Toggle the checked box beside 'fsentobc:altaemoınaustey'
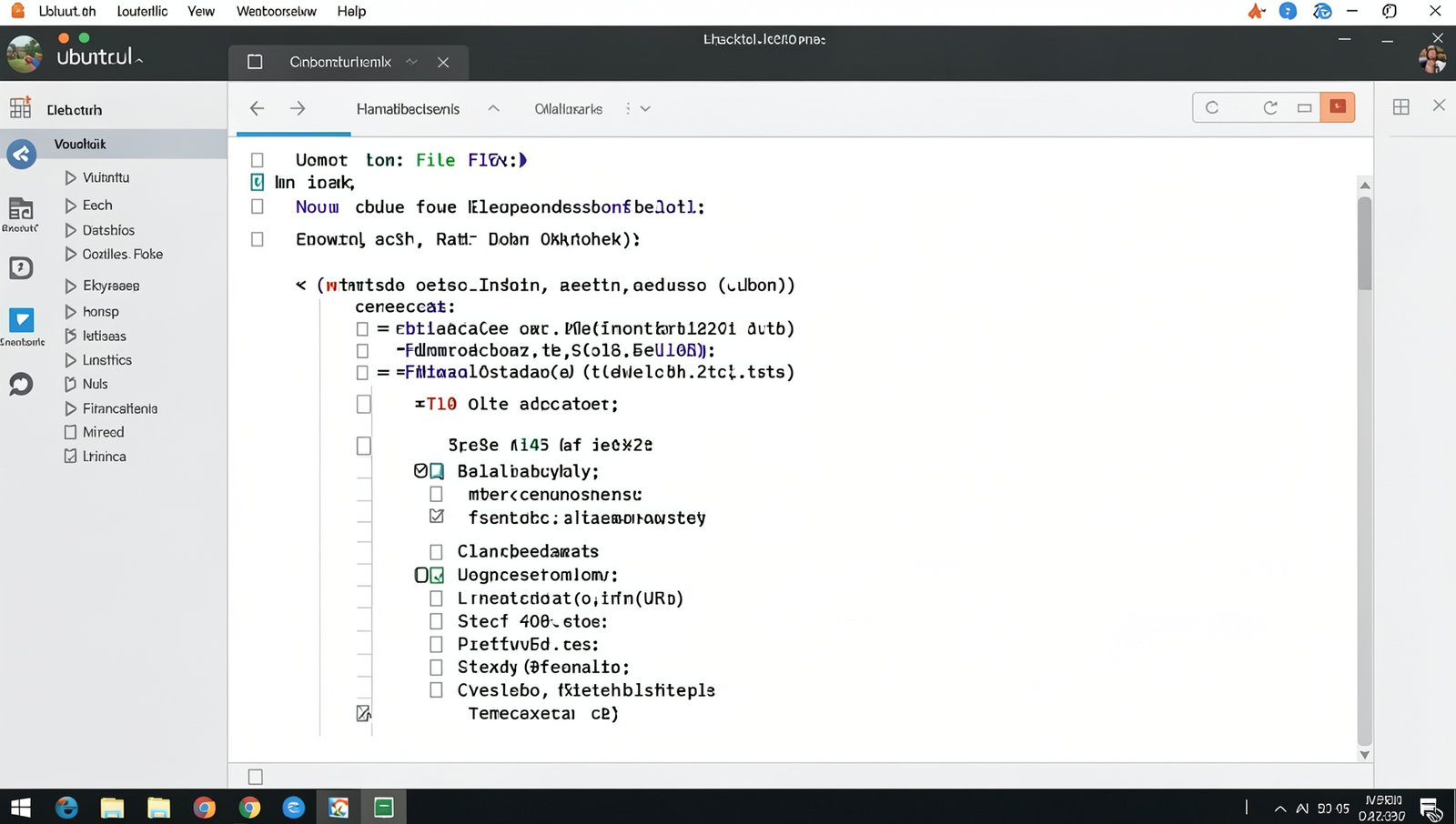This screenshot has height=824, width=1456. coord(437,517)
